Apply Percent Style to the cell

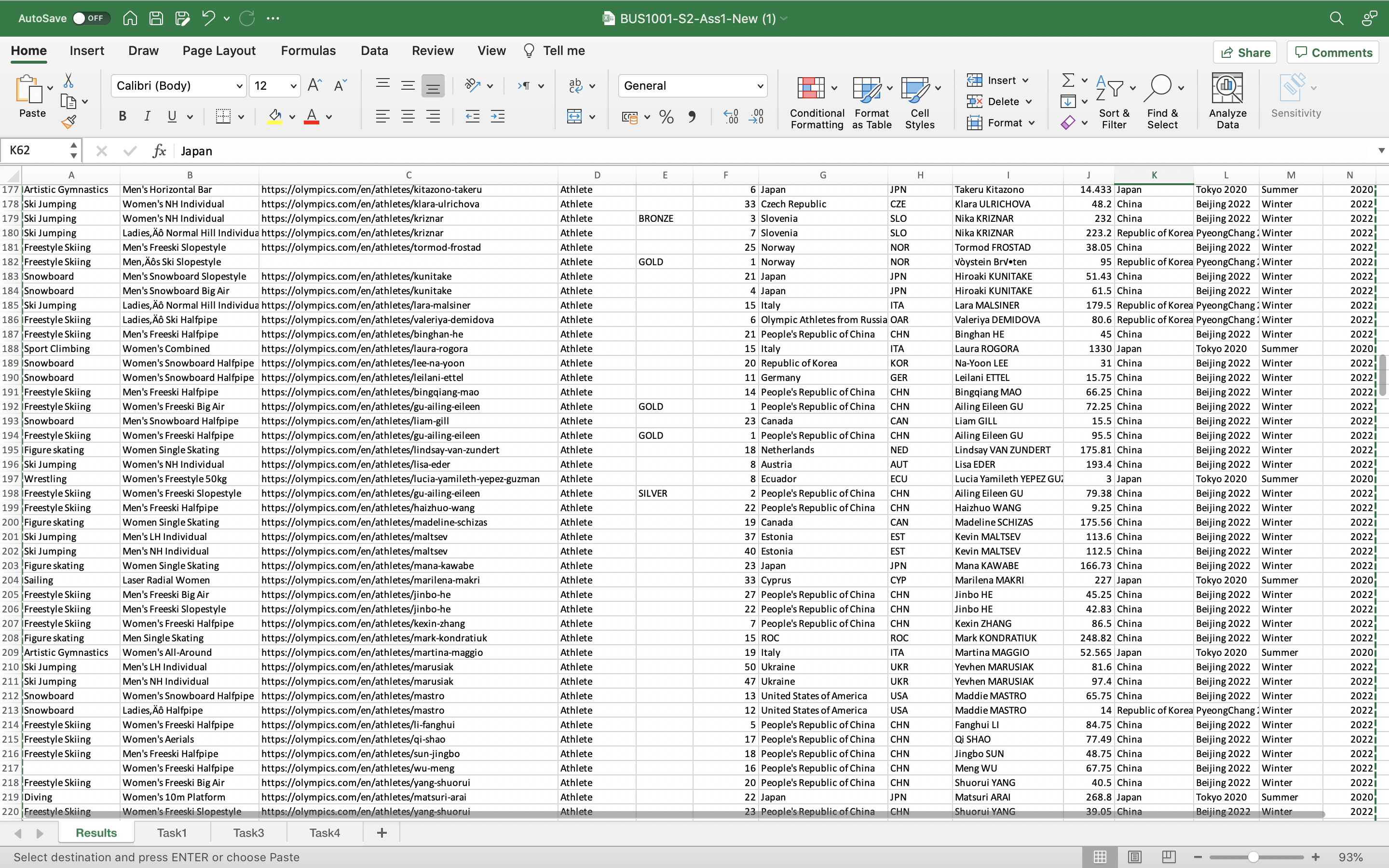pos(666,117)
